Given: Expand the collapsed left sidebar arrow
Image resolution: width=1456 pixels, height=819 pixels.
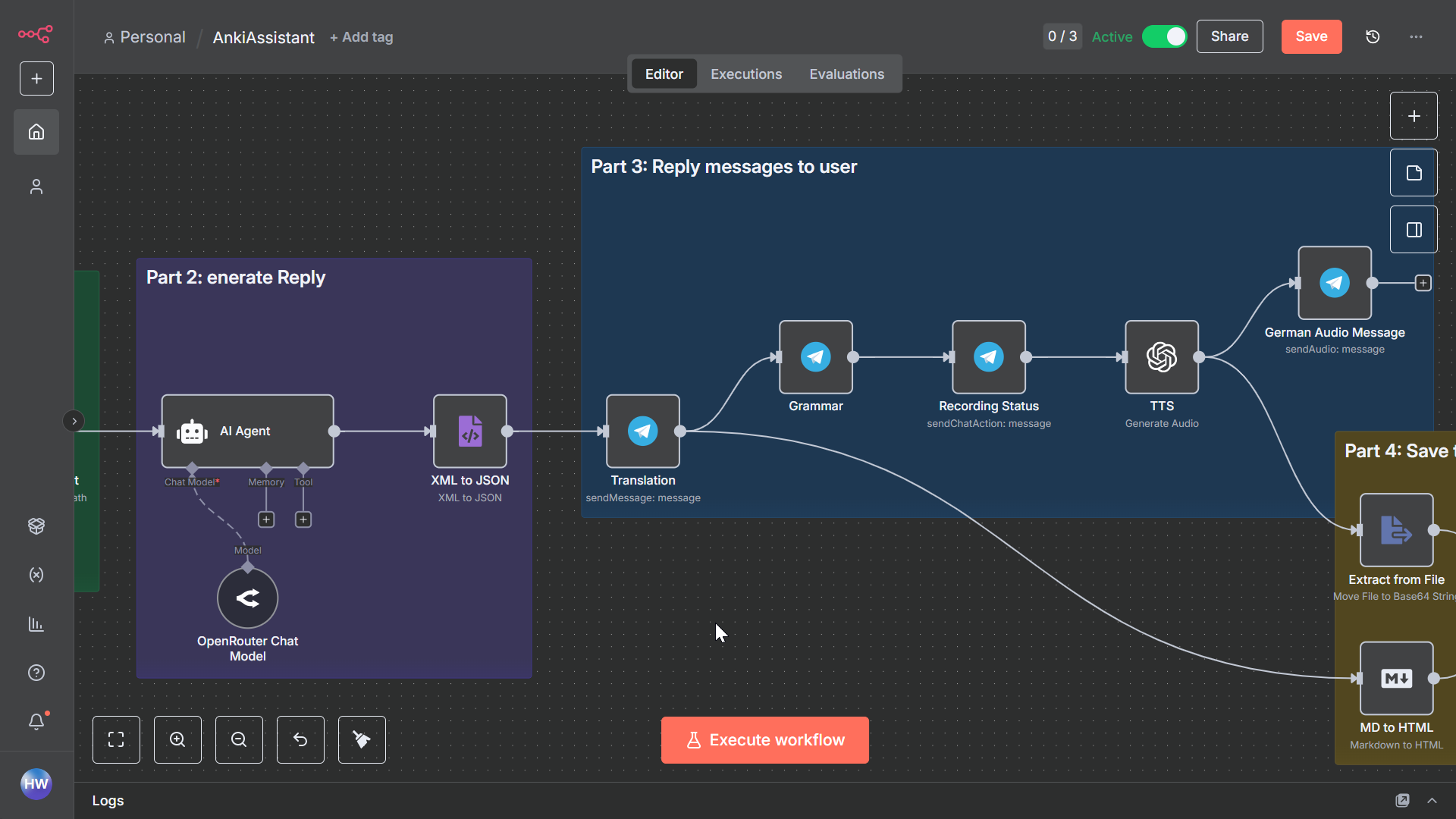Looking at the screenshot, I should 74,421.
